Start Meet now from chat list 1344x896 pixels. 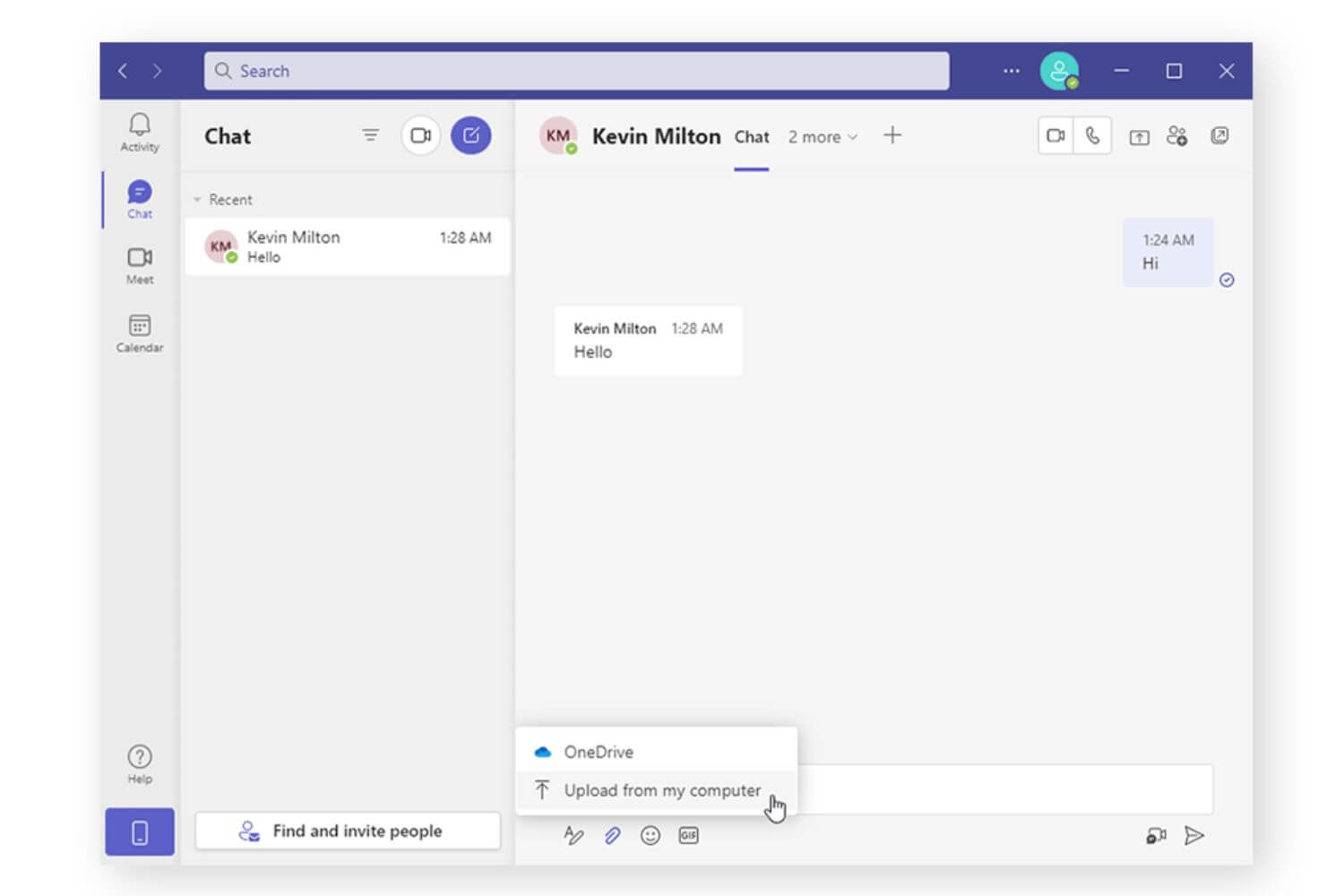tap(420, 135)
